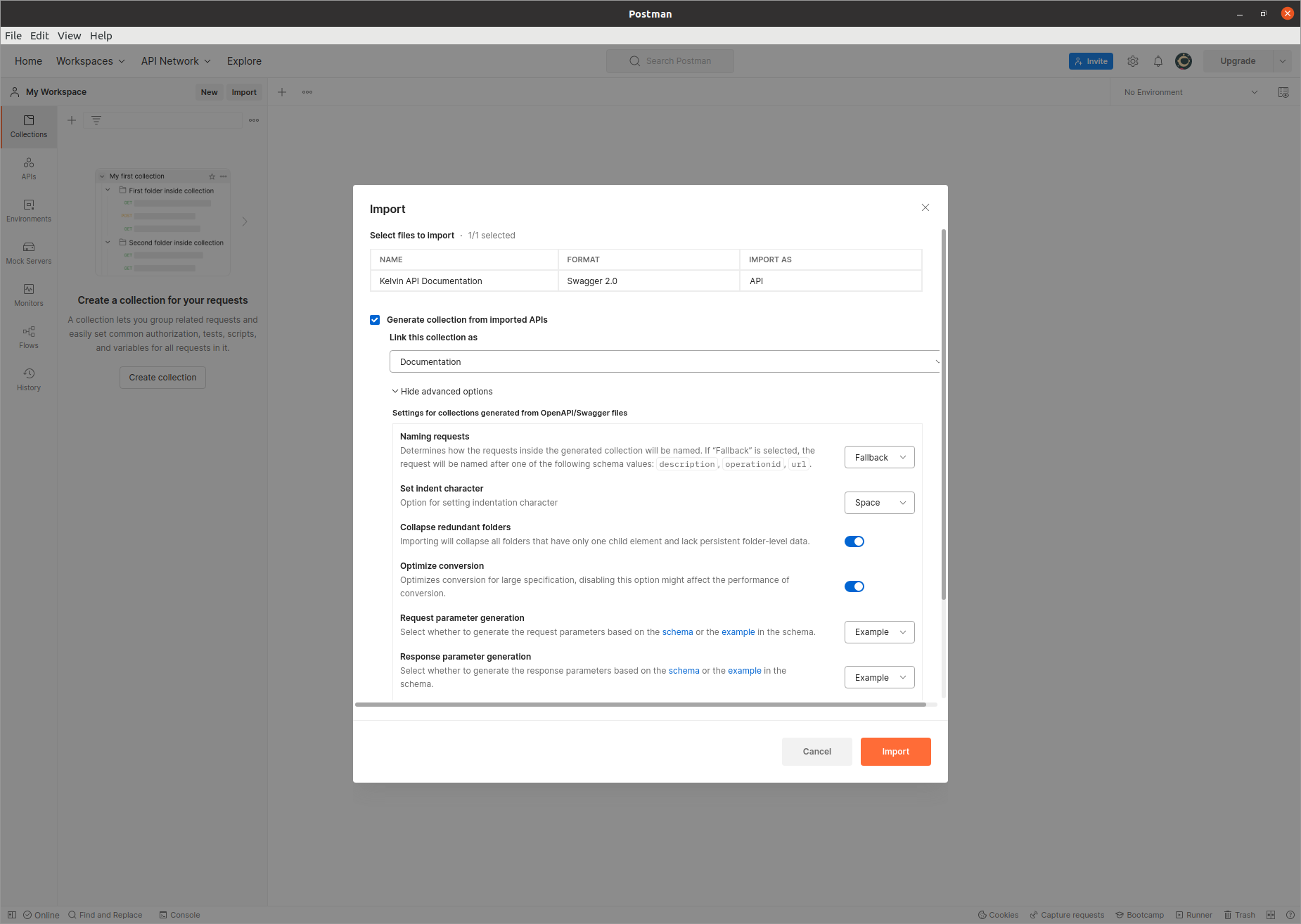Select Mock Servers in the left sidebar

tap(28, 252)
